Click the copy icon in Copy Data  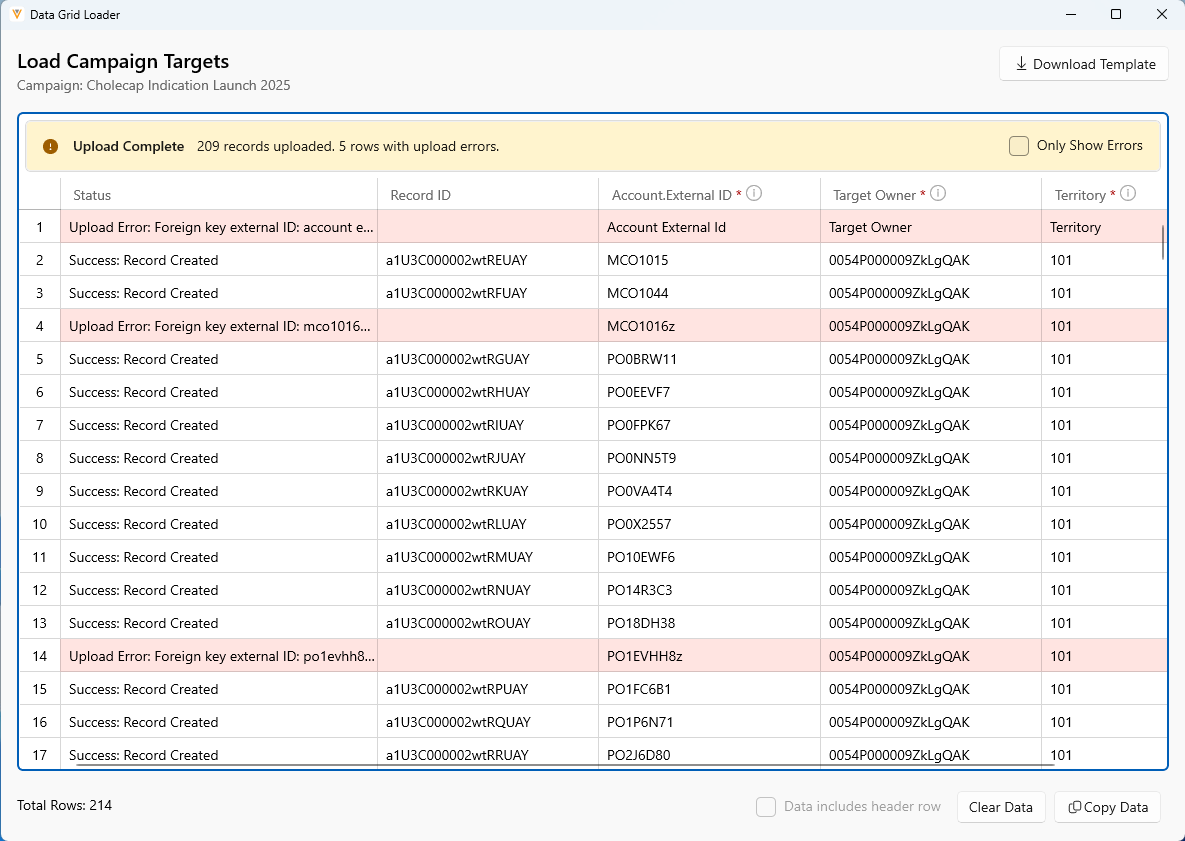[1074, 807]
